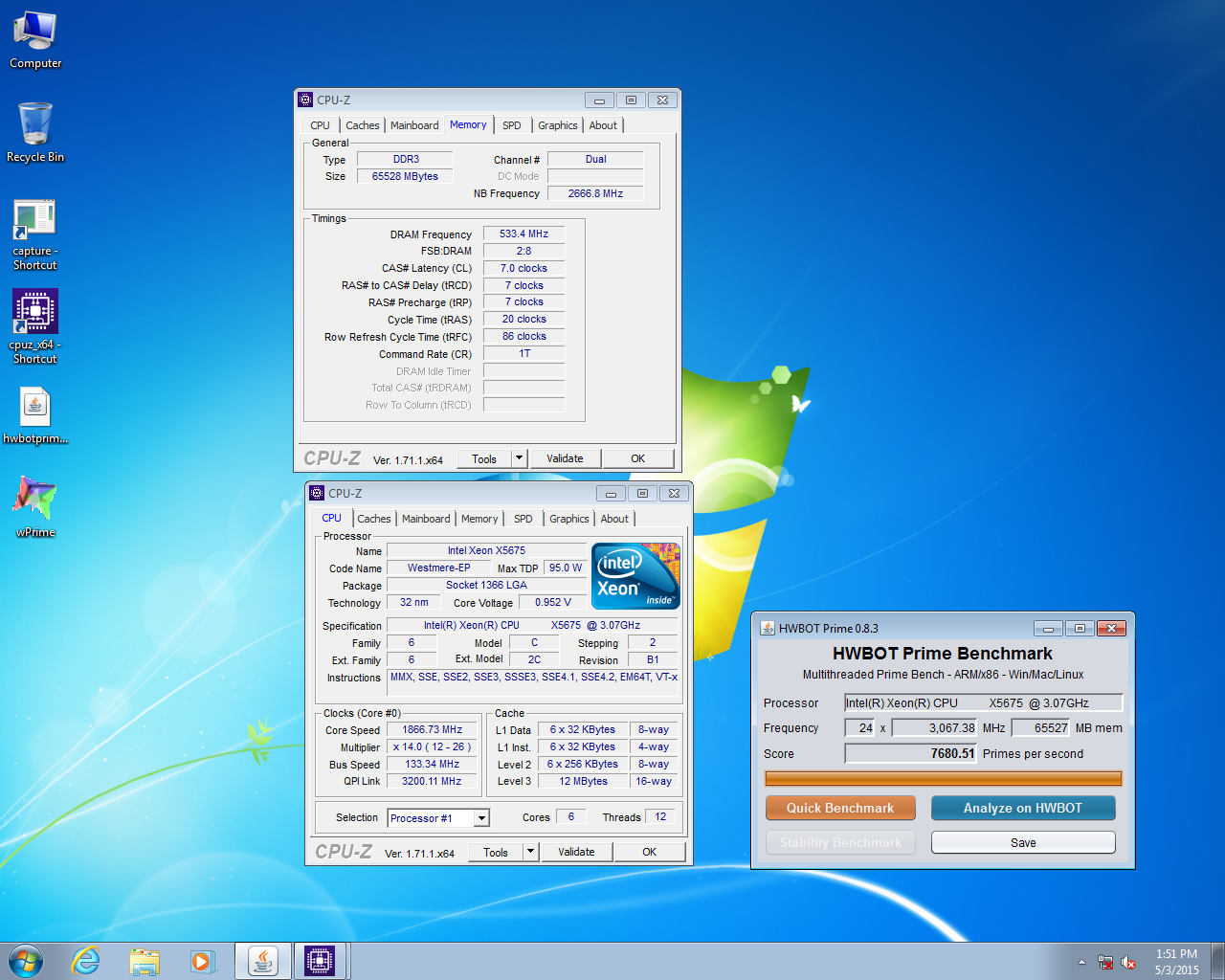Select the cpuz_x64 Shortcut desktop icon

(35, 326)
